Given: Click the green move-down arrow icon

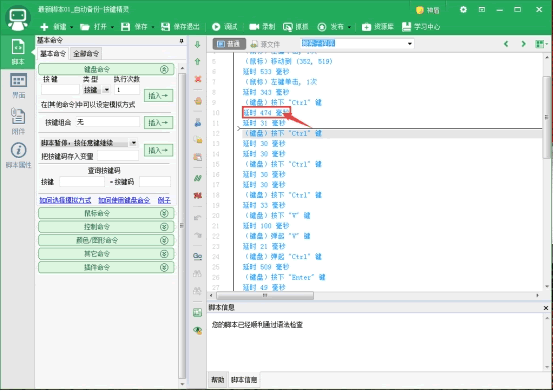Looking at the screenshot, I should click(198, 45).
